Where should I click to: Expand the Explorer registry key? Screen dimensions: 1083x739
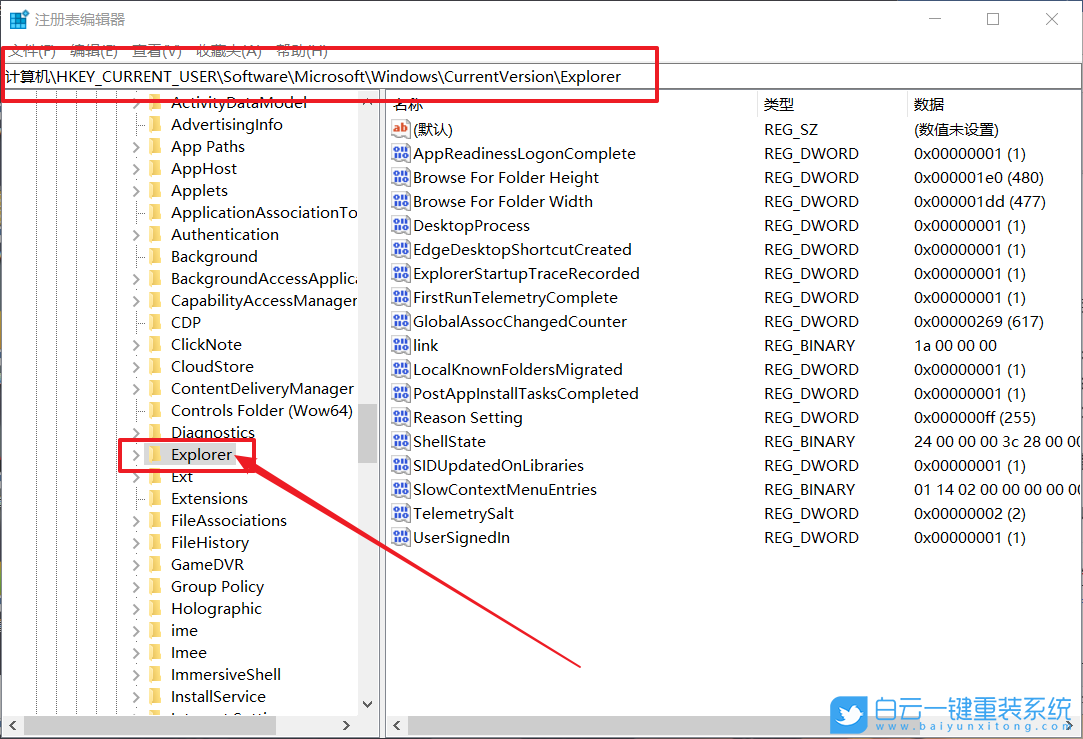coord(136,455)
